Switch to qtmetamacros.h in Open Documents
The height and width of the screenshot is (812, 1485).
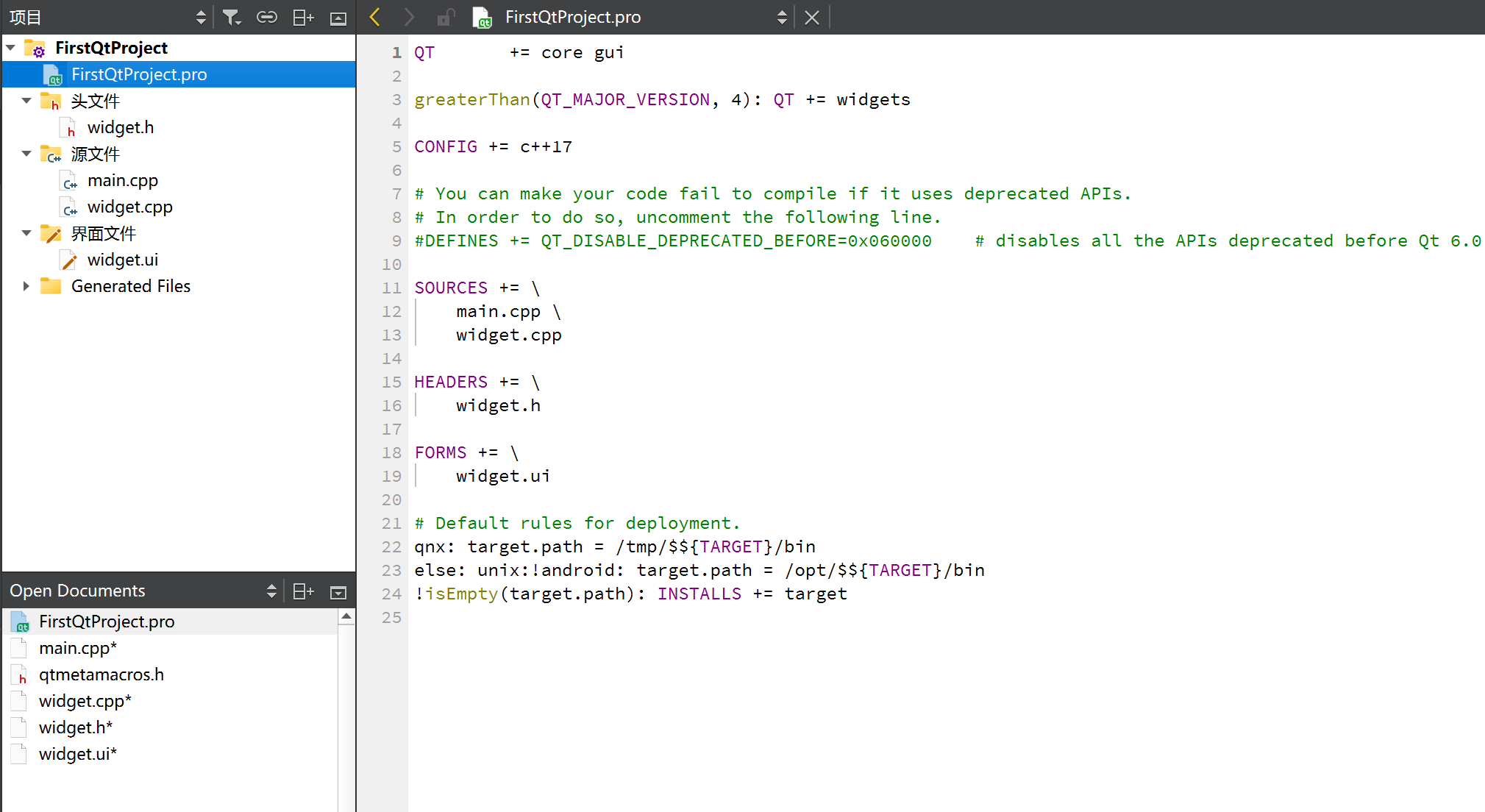click(x=171, y=674)
